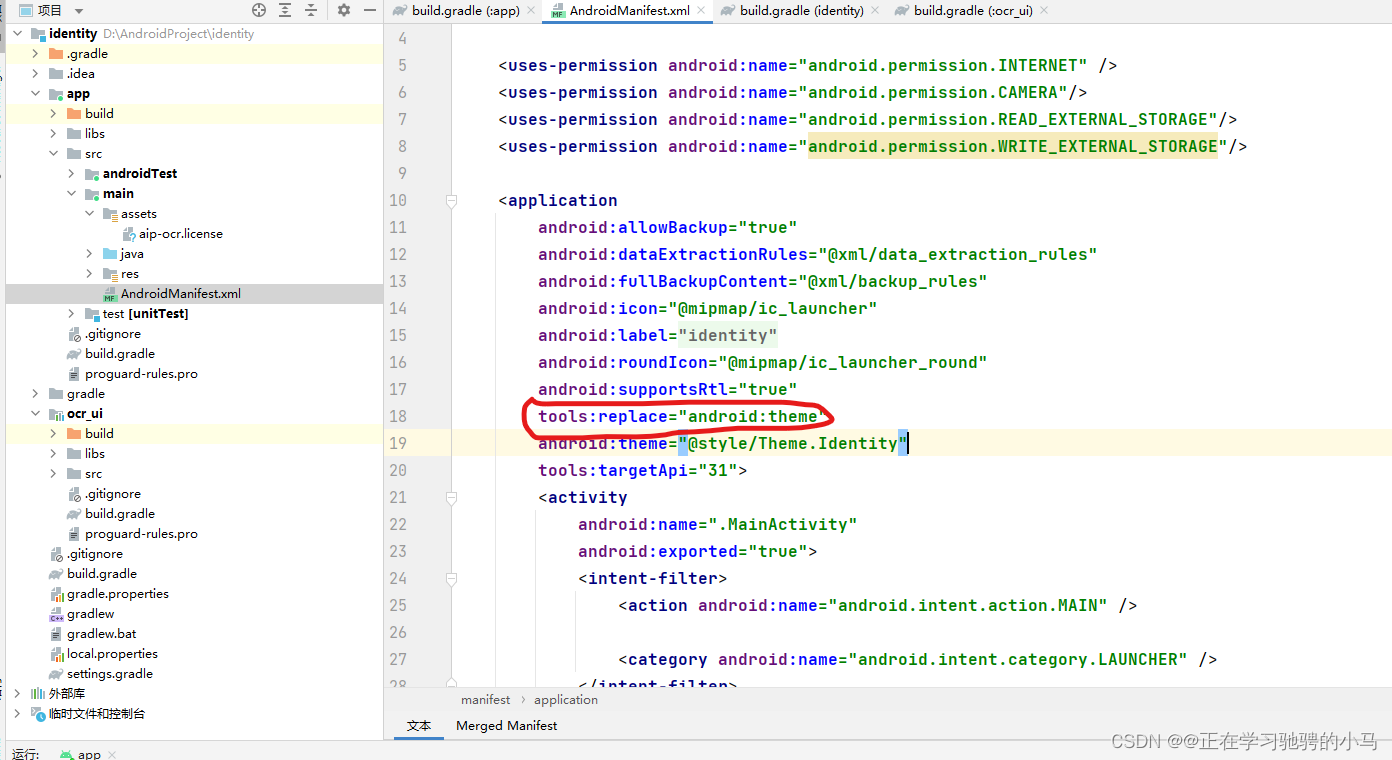Click the ocr_ui module folder icon
1392x760 pixels.
pos(56,414)
